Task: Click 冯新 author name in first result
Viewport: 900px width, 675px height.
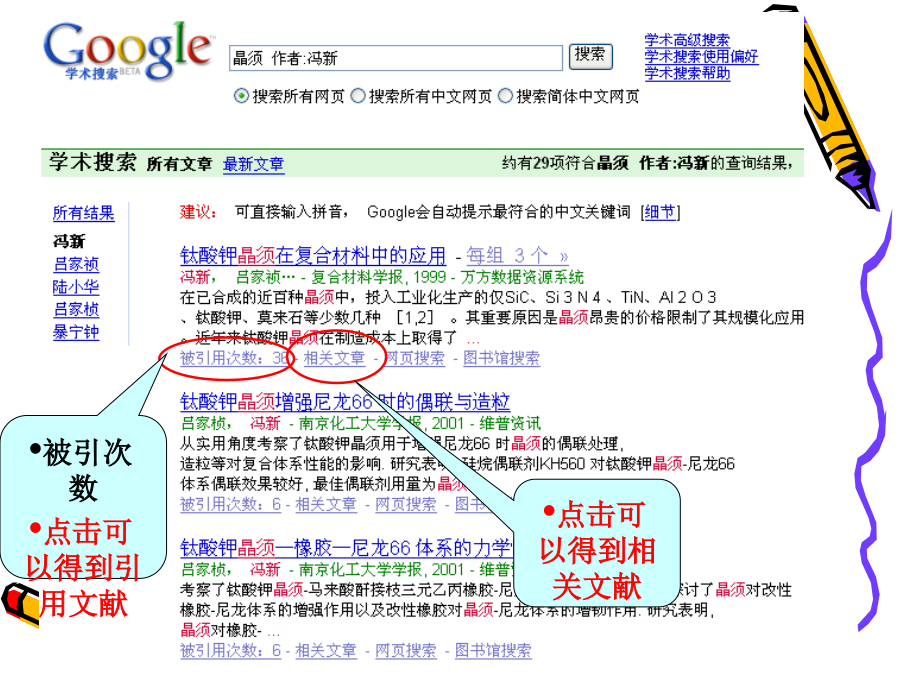Action: [195, 277]
